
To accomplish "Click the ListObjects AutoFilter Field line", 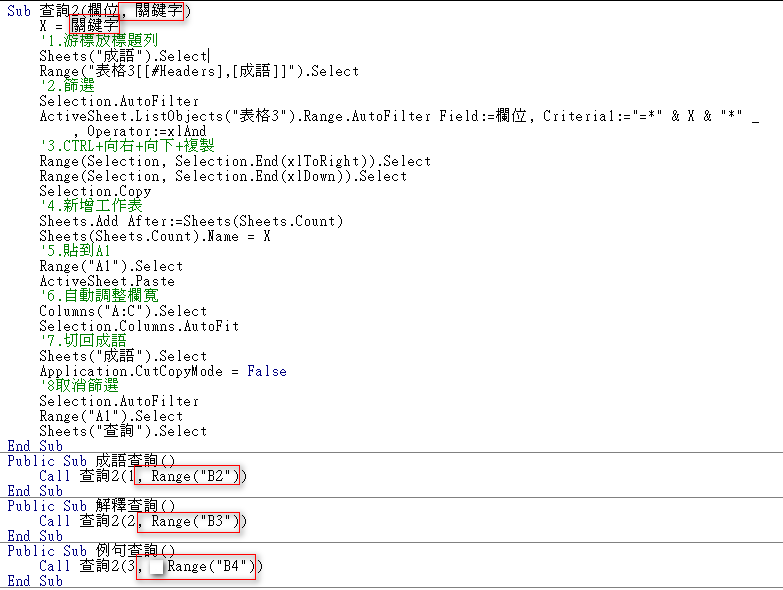I will (399, 116).
